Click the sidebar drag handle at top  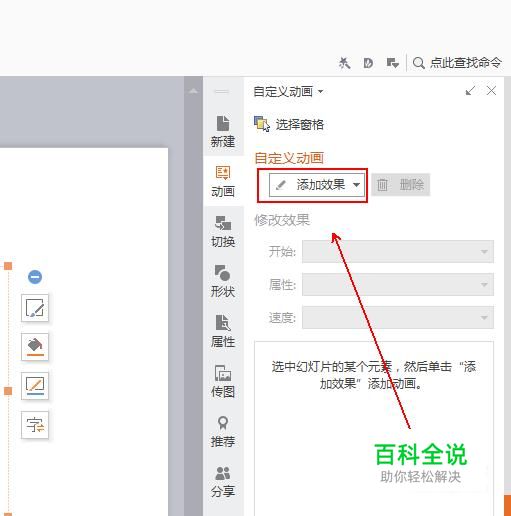(x=222, y=91)
